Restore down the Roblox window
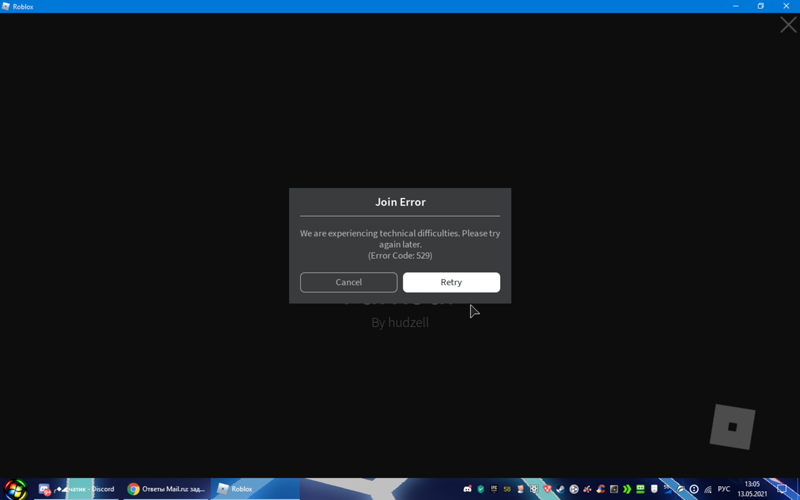The height and width of the screenshot is (500, 800). point(760,6)
